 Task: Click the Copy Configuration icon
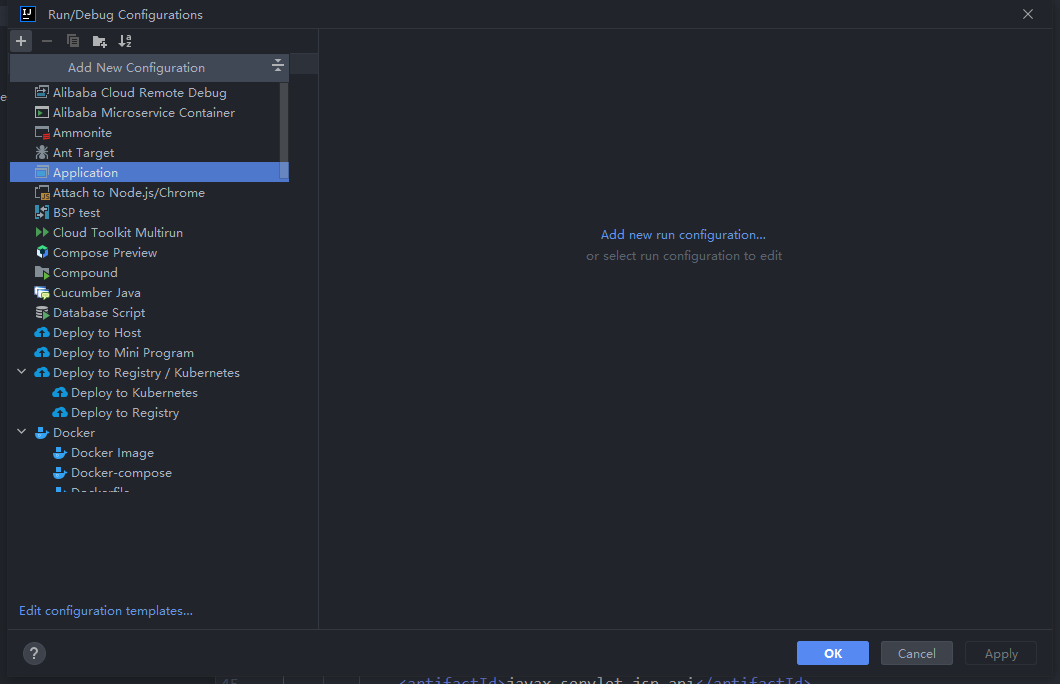coord(73,41)
